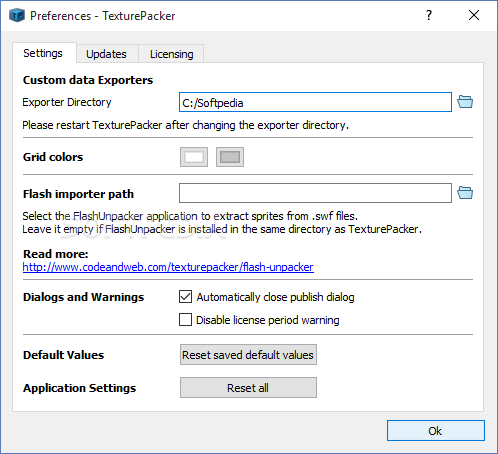Image resolution: width=498 pixels, height=454 pixels.
Task: Click Reset saved default values button
Action: [248, 355]
